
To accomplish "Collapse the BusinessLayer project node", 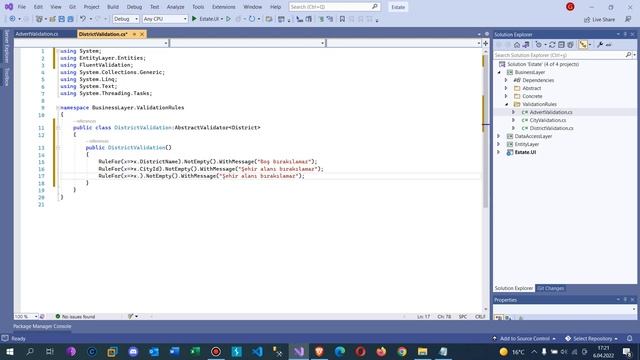I will click(499, 72).
